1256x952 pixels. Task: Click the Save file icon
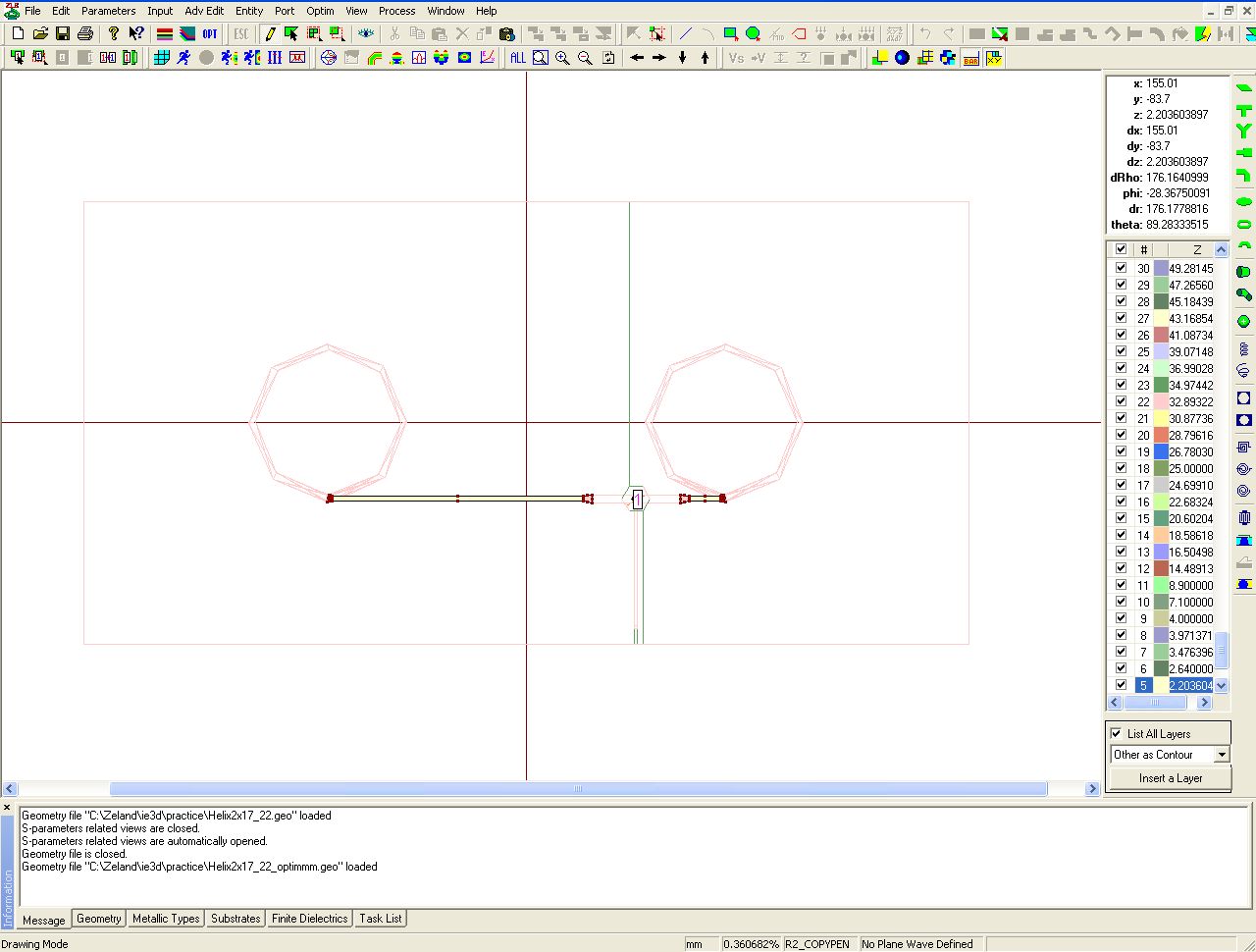click(63, 33)
